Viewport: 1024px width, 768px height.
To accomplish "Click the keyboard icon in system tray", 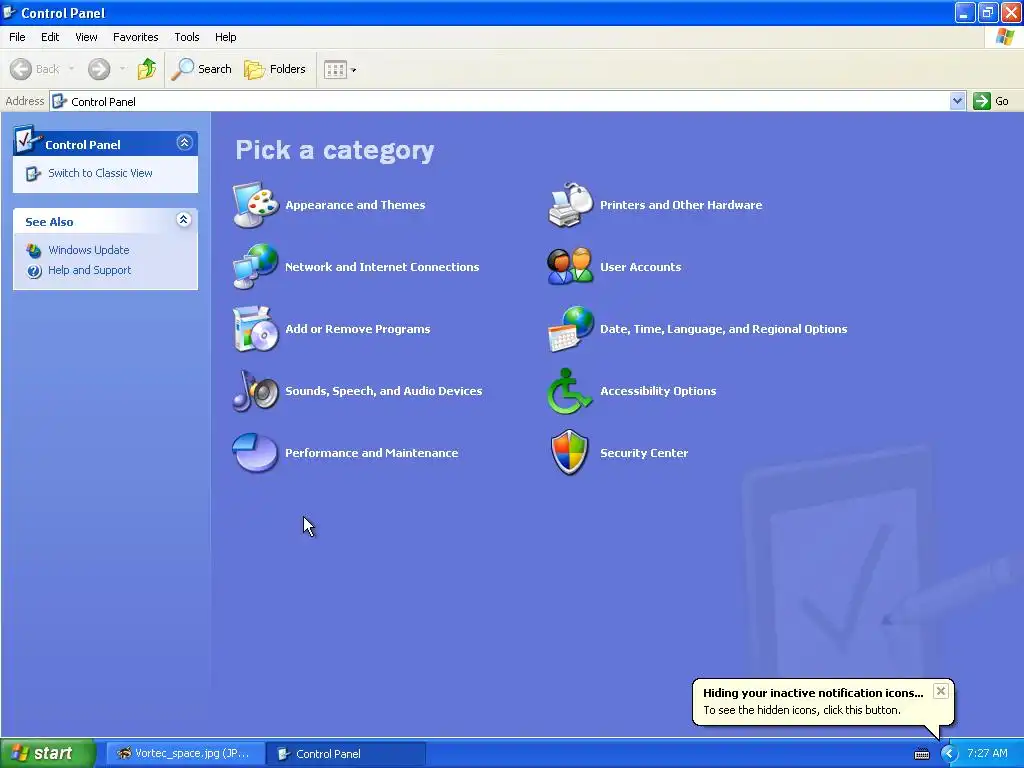I will (921, 754).
